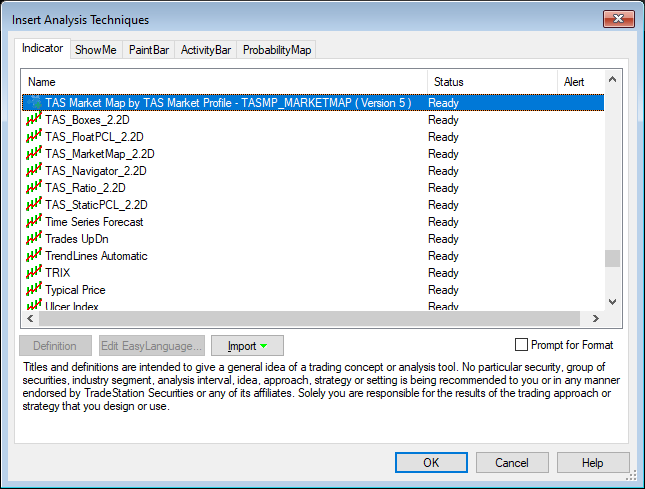Select the TAS_FloatPCL_2.2D name

click(x=94, y=137)
